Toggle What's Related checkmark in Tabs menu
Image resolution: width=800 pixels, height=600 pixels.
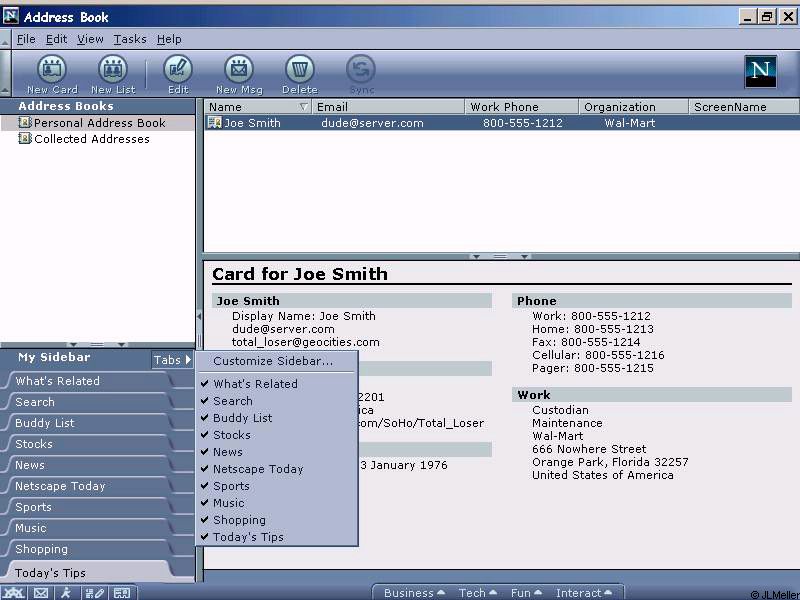tap(205, 383)
